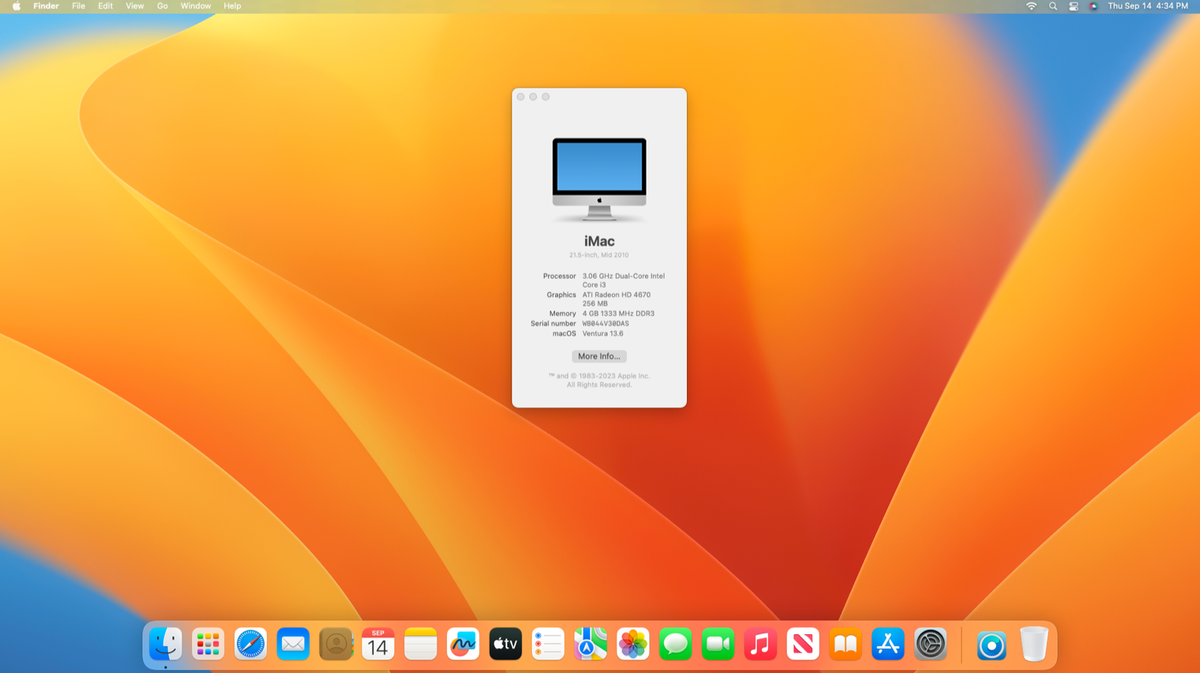Open FaceTime
The height and width of the screenshot is (673, 1200).
(x=718, y=644)
